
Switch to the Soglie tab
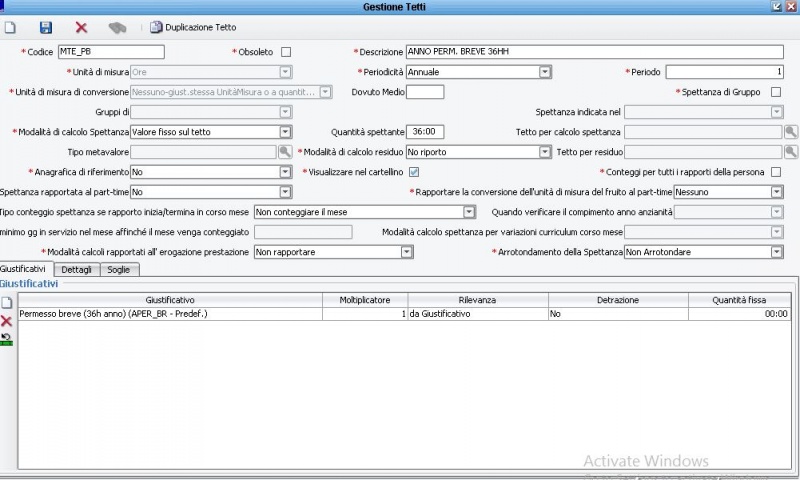(x=118, y=270)
